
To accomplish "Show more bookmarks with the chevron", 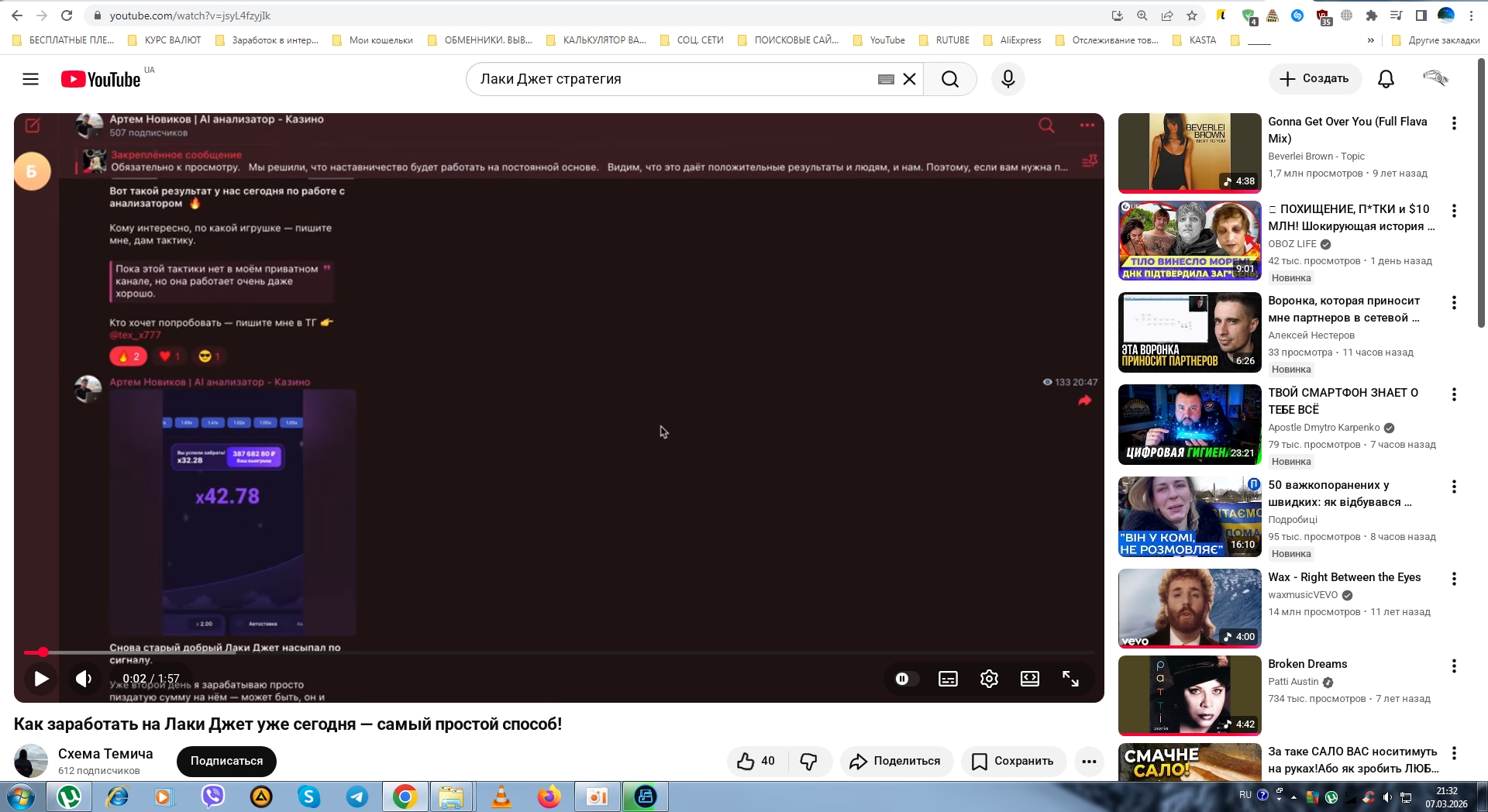I will tap(1370, 40).
